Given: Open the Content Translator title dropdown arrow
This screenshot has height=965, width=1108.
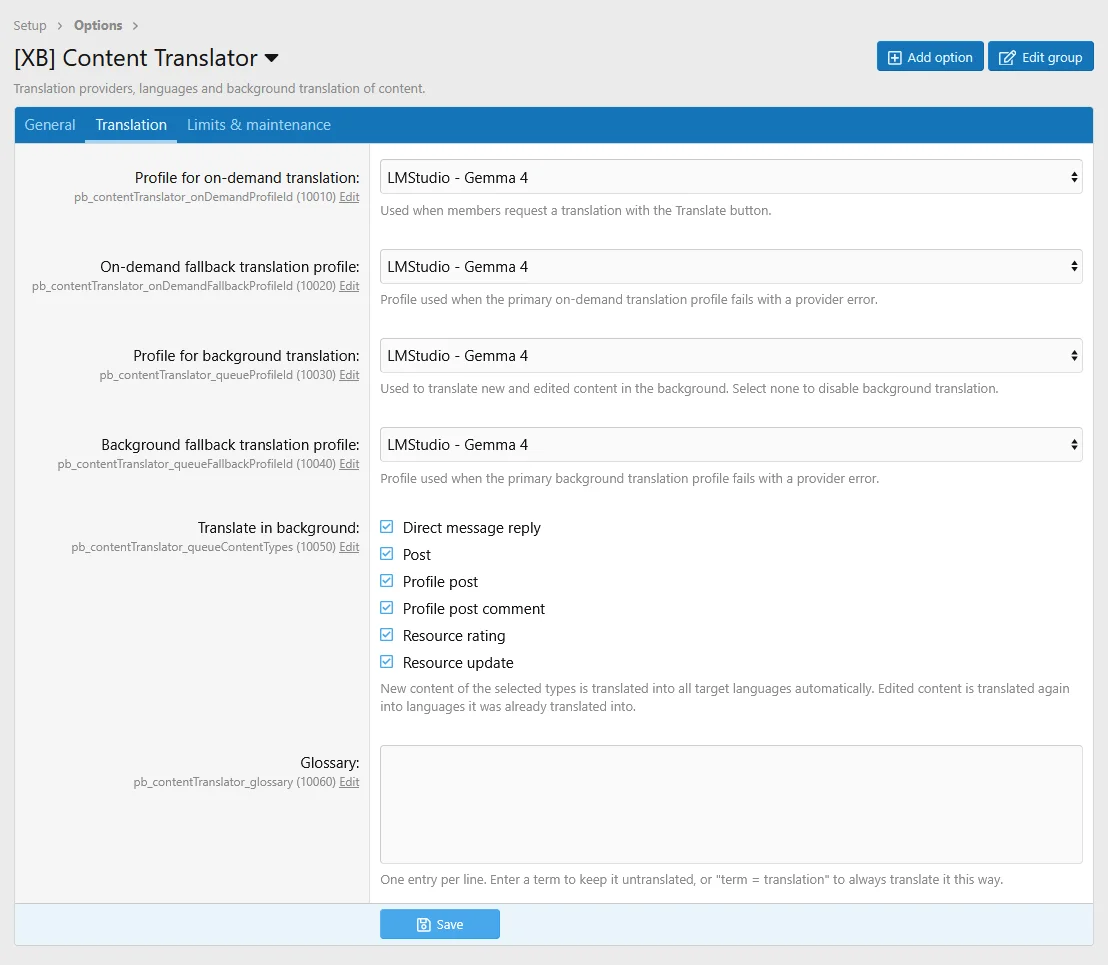Looking at the screenshot, I should click(x=271, y=58).
